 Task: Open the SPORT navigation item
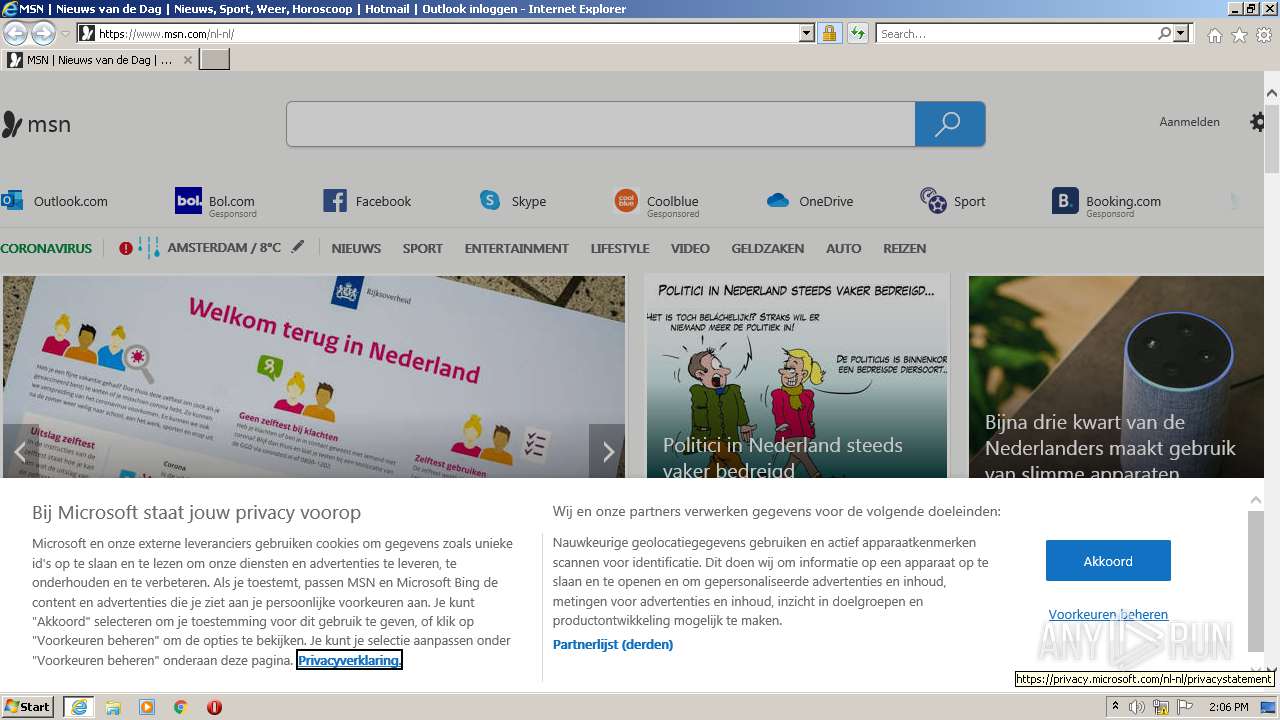click(423, 248)
